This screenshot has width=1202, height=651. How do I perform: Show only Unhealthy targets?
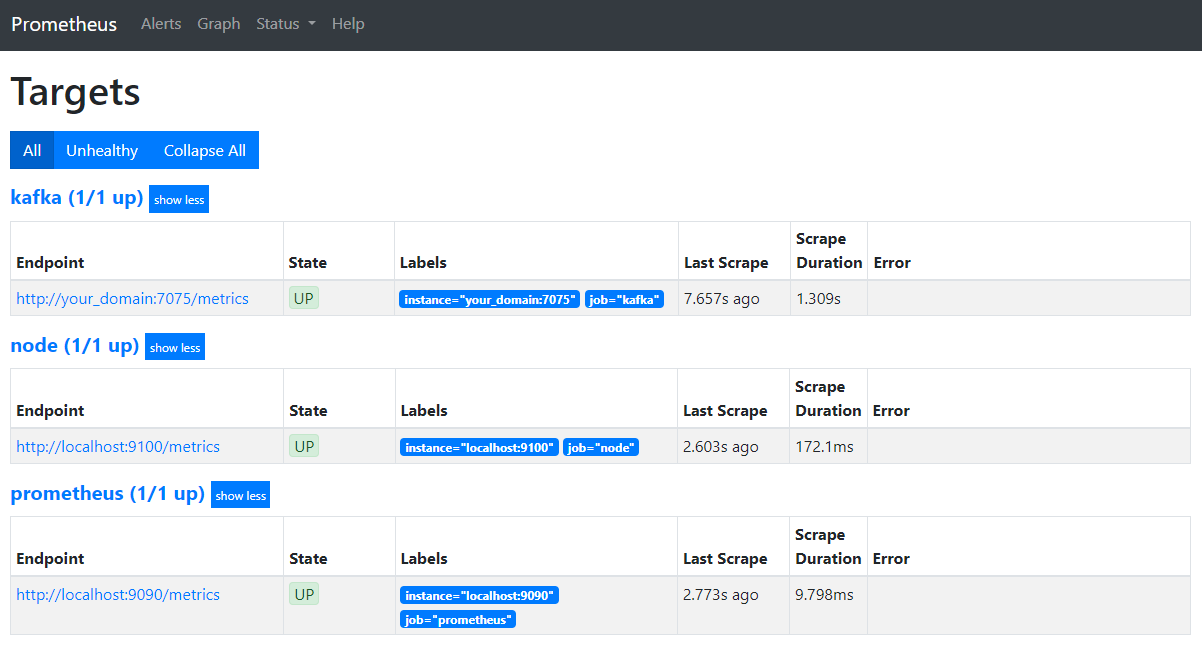102,150
